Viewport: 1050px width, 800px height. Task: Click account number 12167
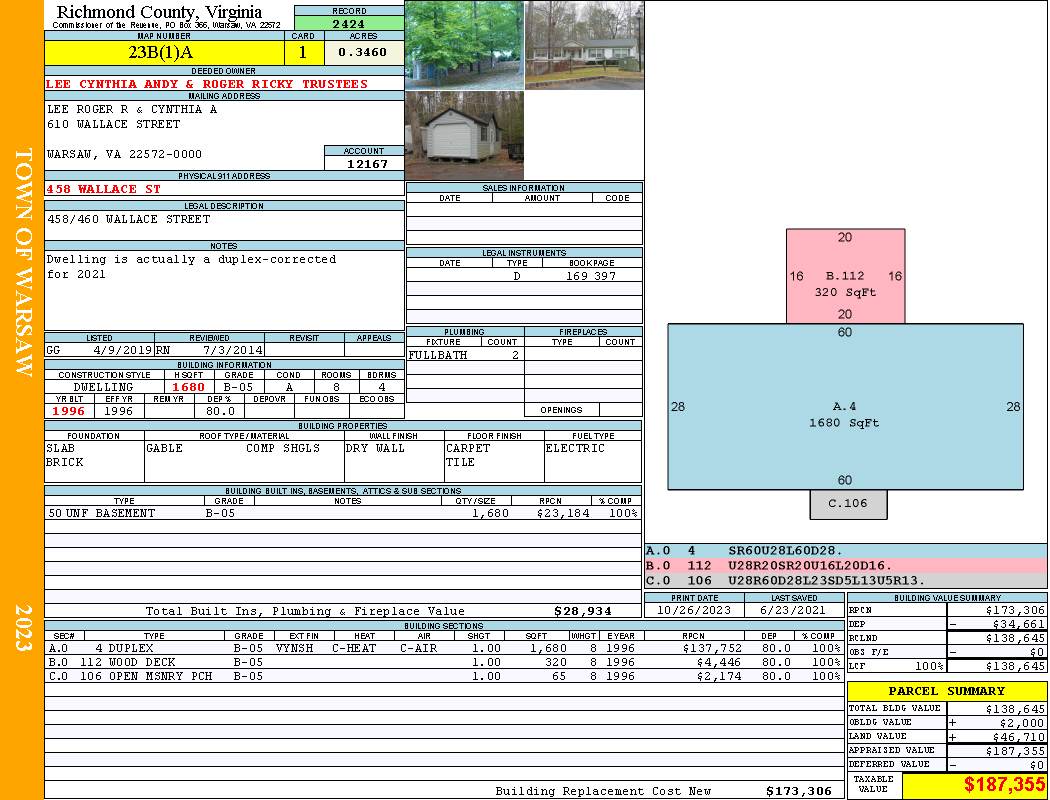pyautogui.click(x=366, y=163)
